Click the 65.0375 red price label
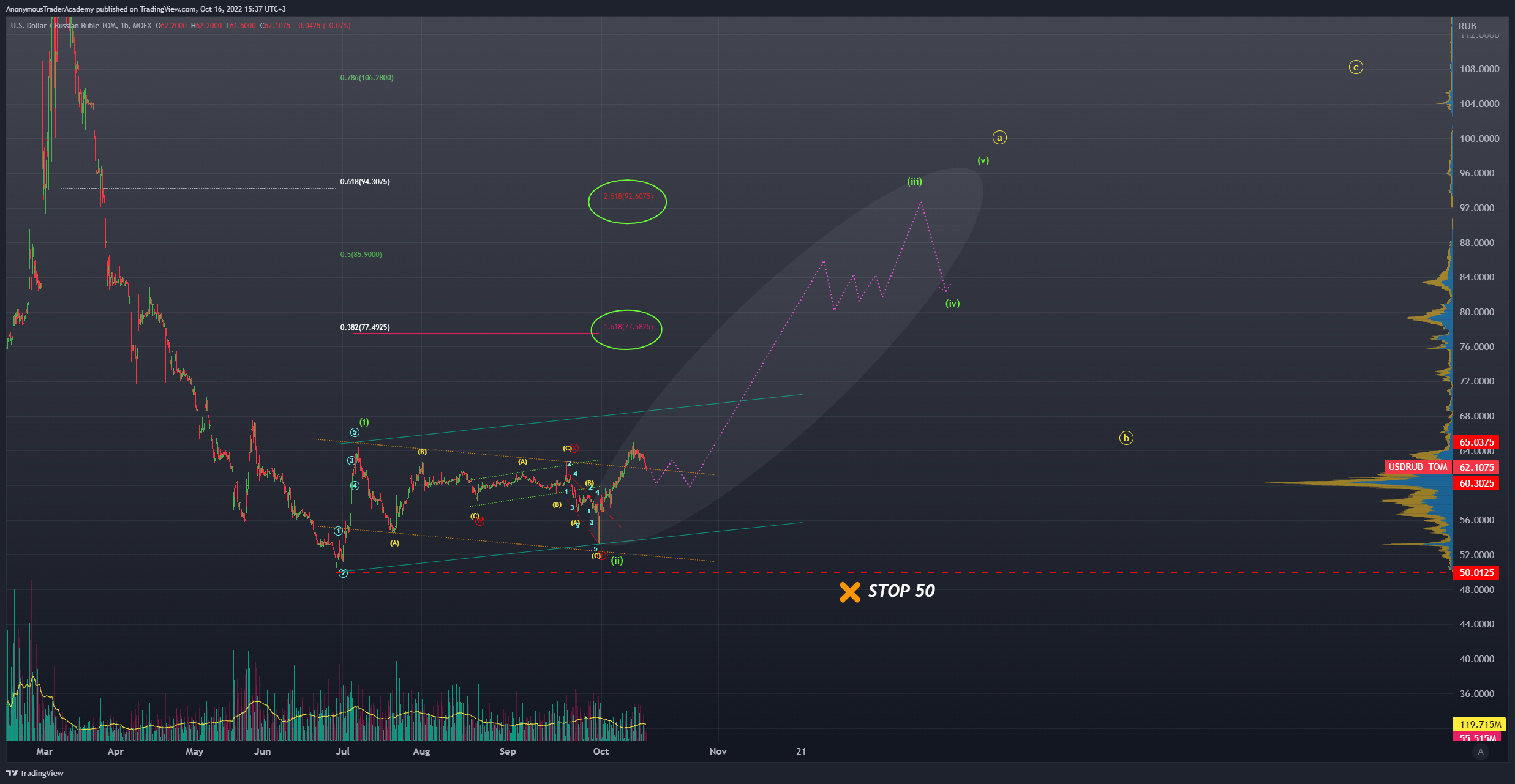 (x=1476, y=442)
